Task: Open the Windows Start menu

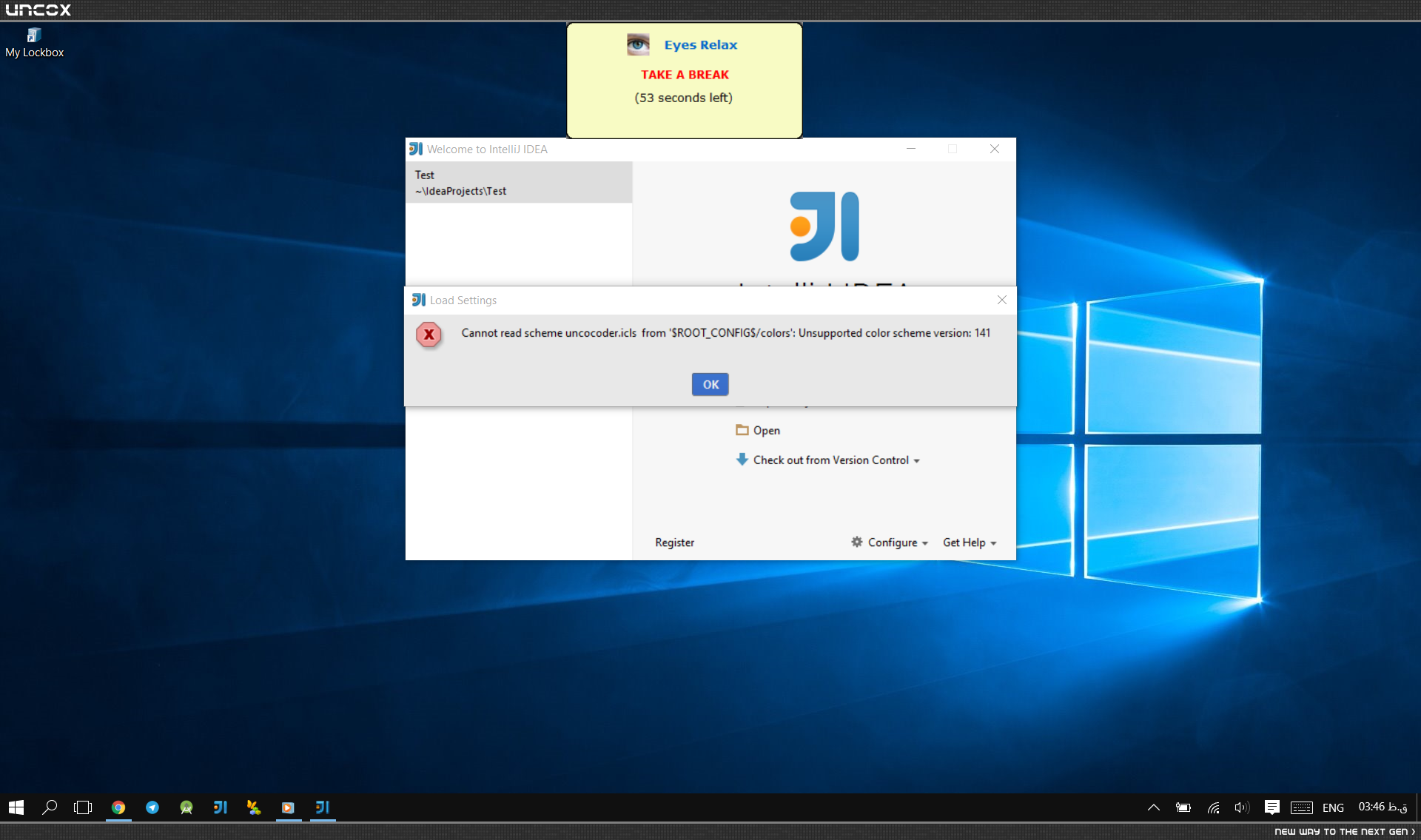Action: tap(16, 807)
